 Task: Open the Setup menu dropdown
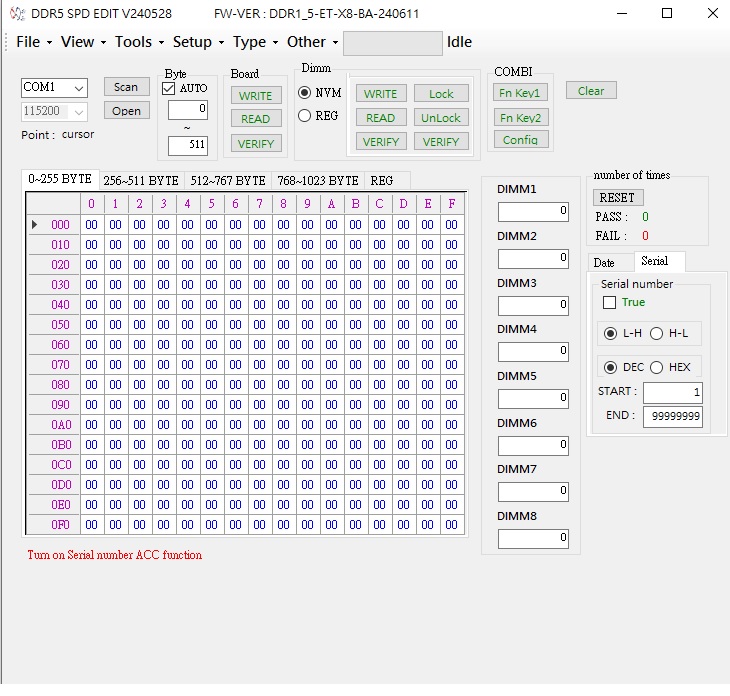[192, 42]
